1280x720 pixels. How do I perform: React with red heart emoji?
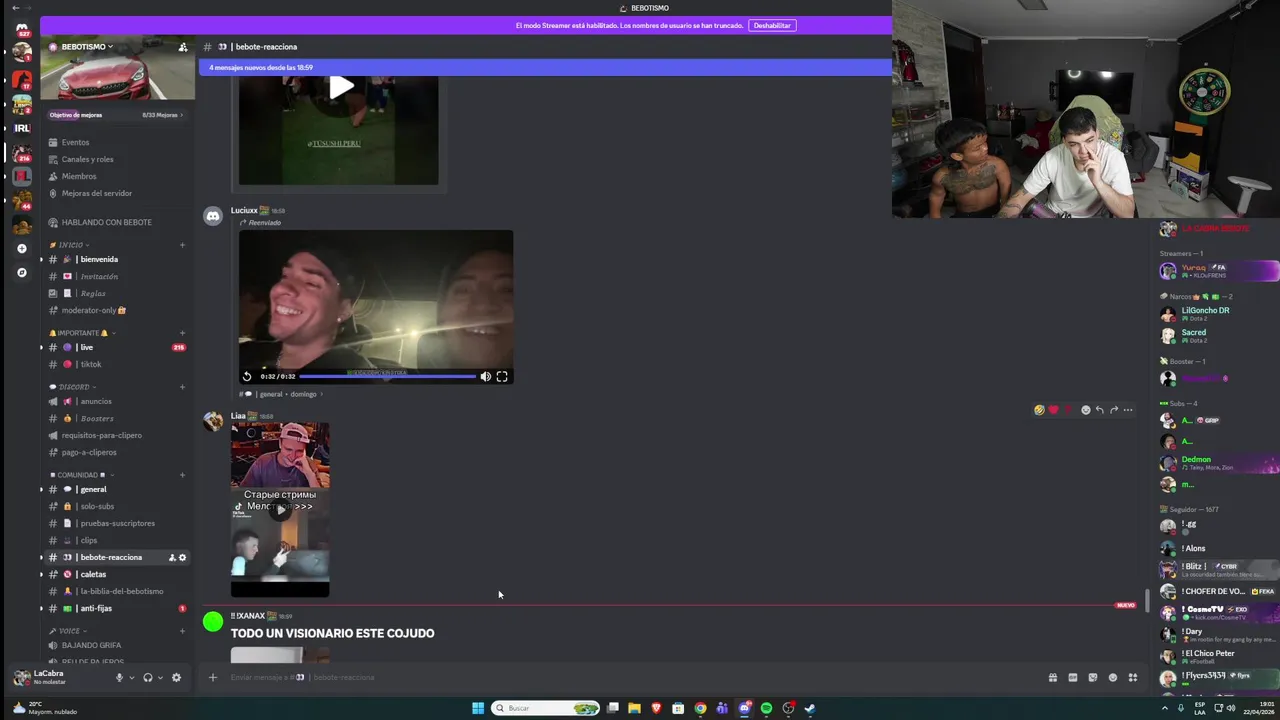pyautogui.click(x=1053, y=410)
